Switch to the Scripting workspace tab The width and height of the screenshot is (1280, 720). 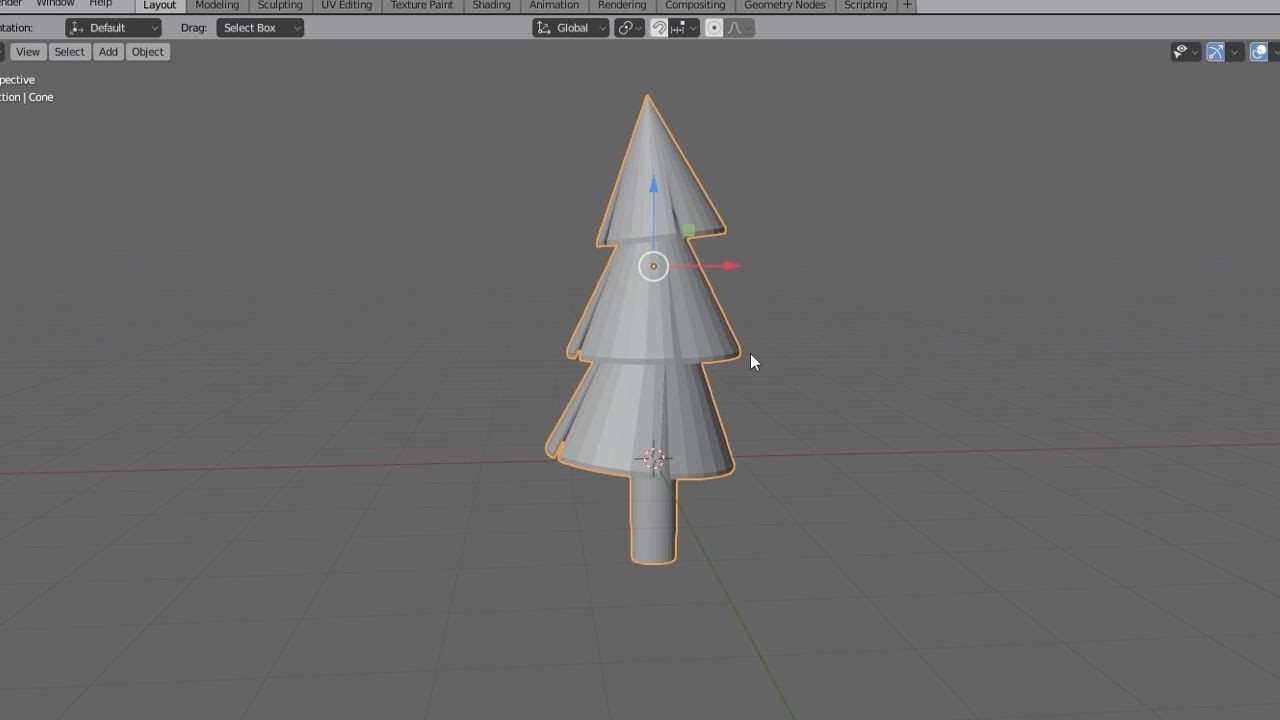point(866,5)
